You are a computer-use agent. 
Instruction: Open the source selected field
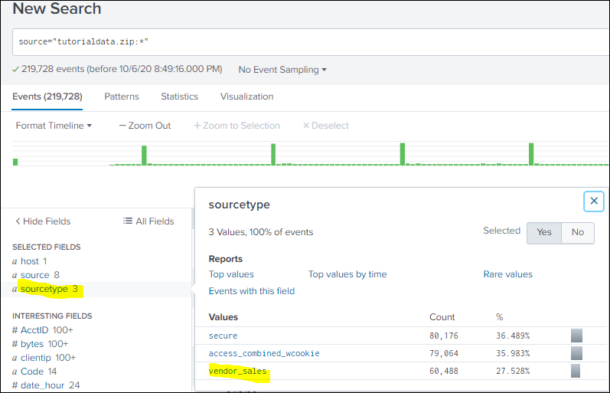[x=35, y=275]
